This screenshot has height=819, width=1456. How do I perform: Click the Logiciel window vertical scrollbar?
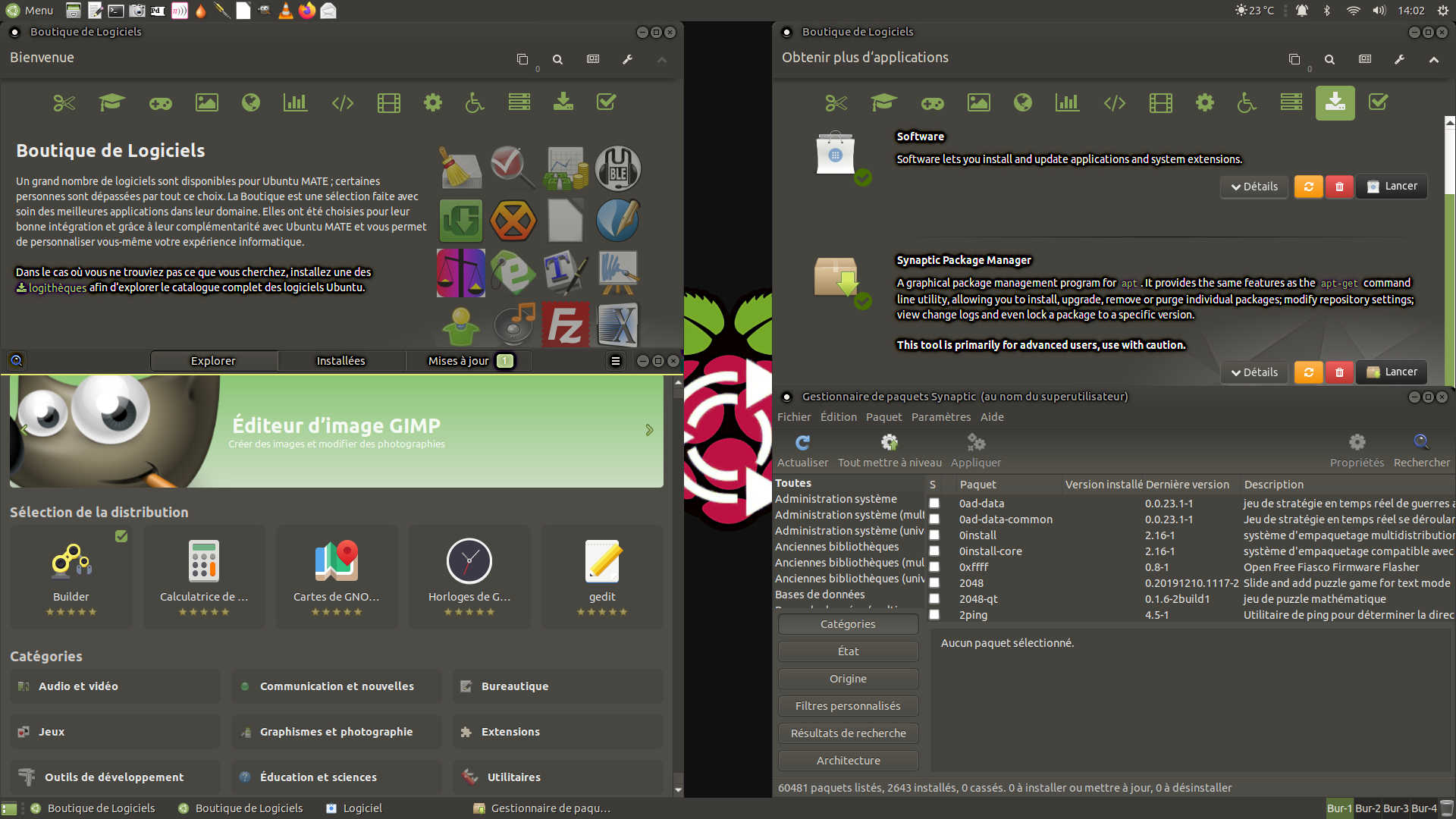click(678, 584)
